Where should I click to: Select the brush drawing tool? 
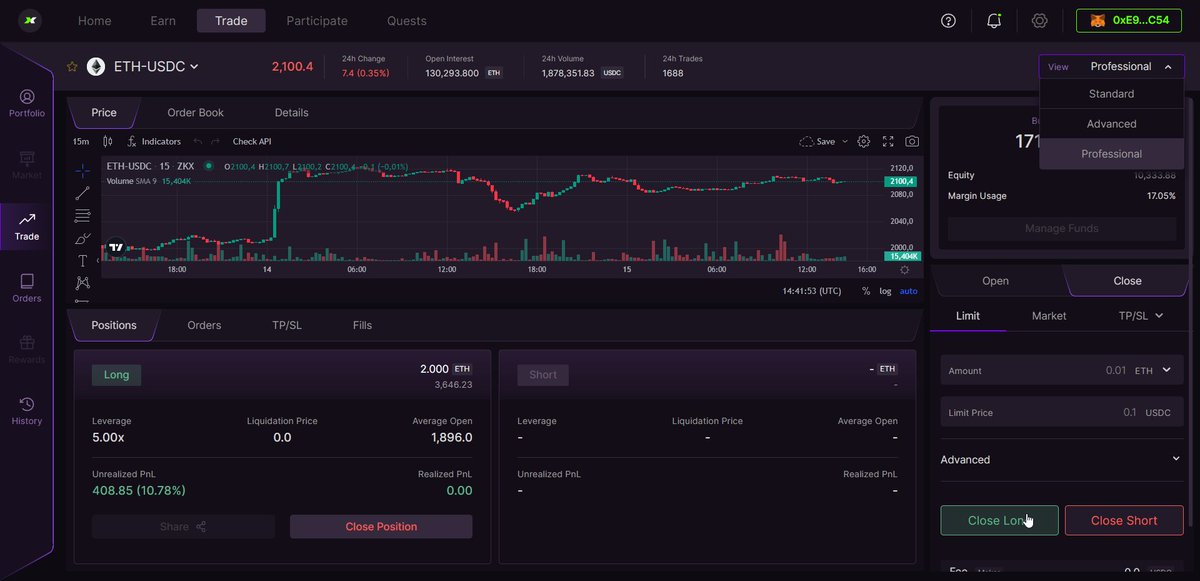point(82,239)
